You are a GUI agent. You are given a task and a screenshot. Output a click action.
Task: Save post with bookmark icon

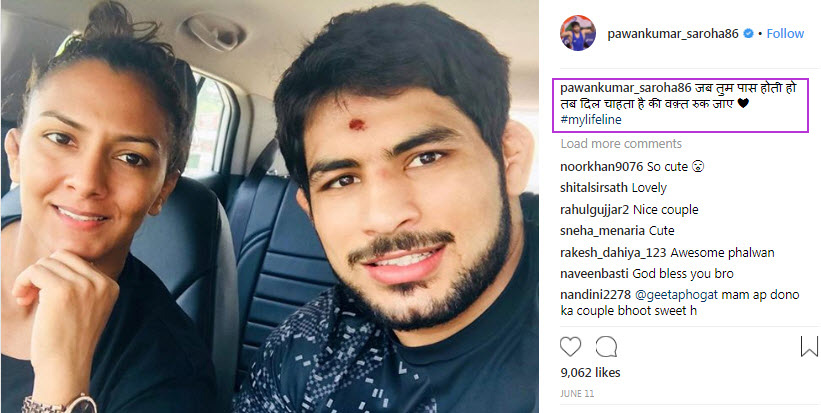pyautogui.click(x=809, y=347)
